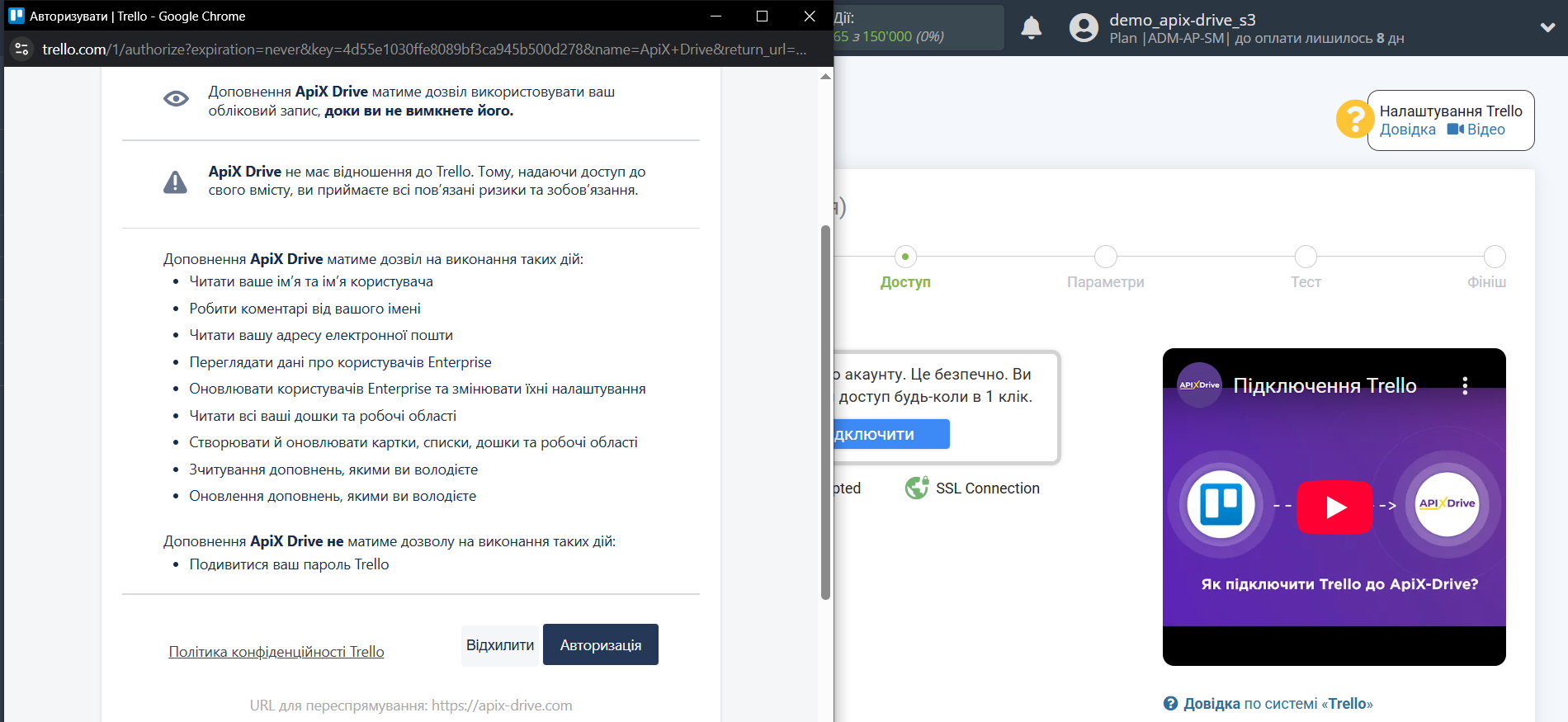Viewport: 1568px width, 722px height.
Task: Click the ApiXDrive logo circle in video thumbnail
Action: [x=1447, y=504]
